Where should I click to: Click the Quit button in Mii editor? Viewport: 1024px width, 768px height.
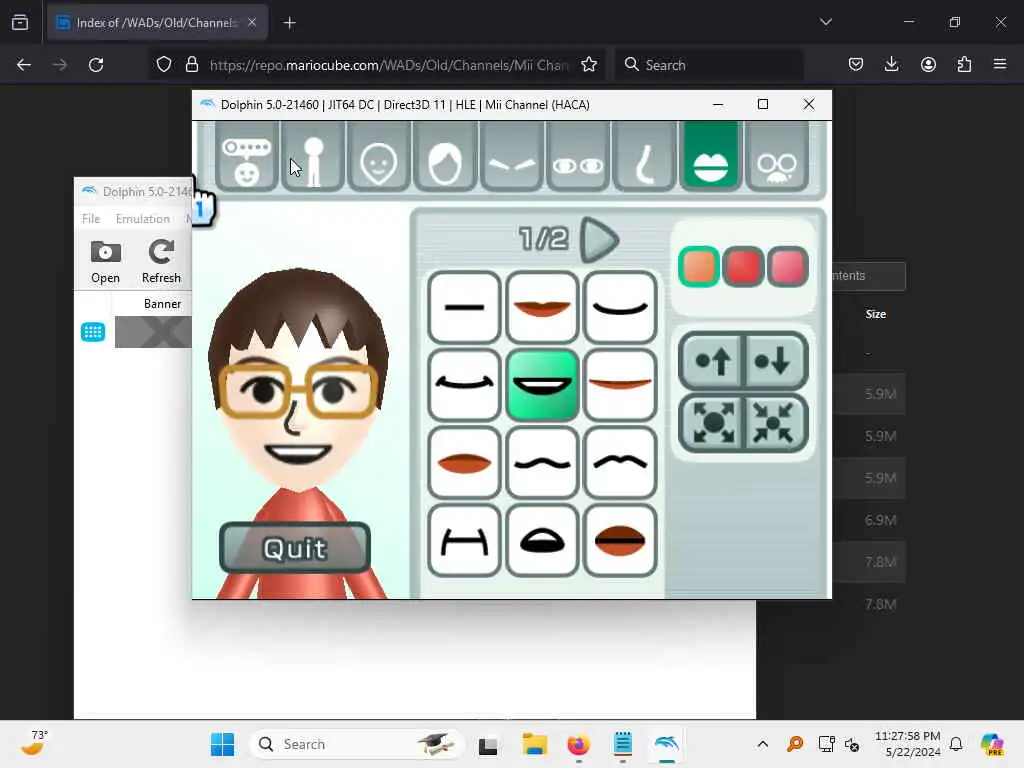coord(295,548)
